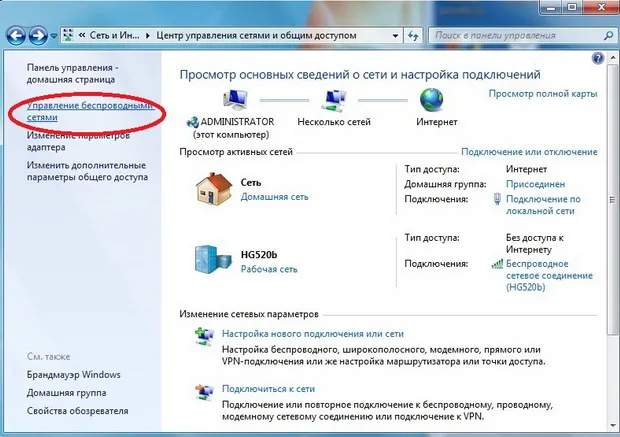Open «Беспроводное сетевое соединение (HG520b)» link
The height and width of the screenshot is (437, 620).
[549, 275]
